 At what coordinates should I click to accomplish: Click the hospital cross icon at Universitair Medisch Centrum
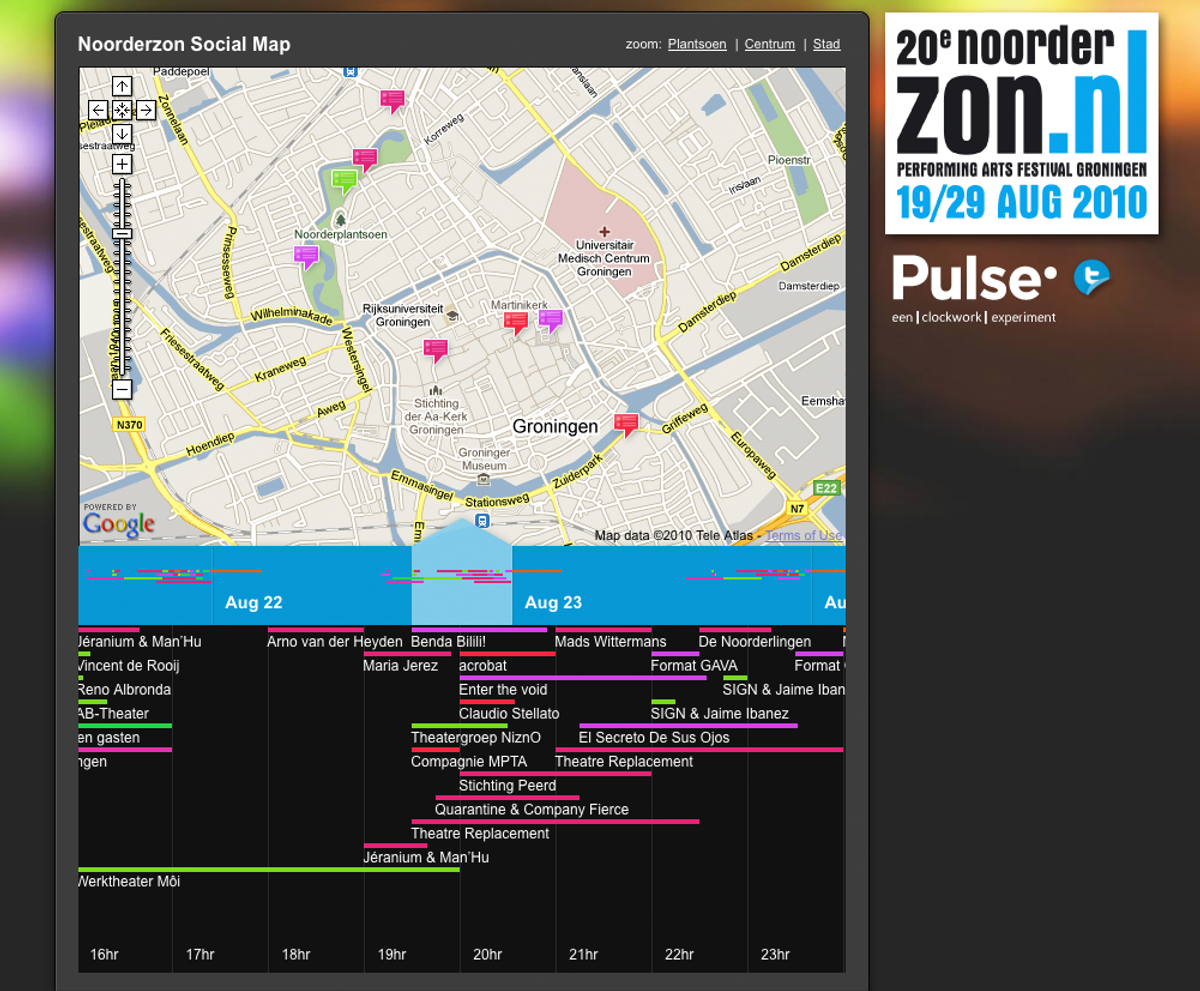604,231
